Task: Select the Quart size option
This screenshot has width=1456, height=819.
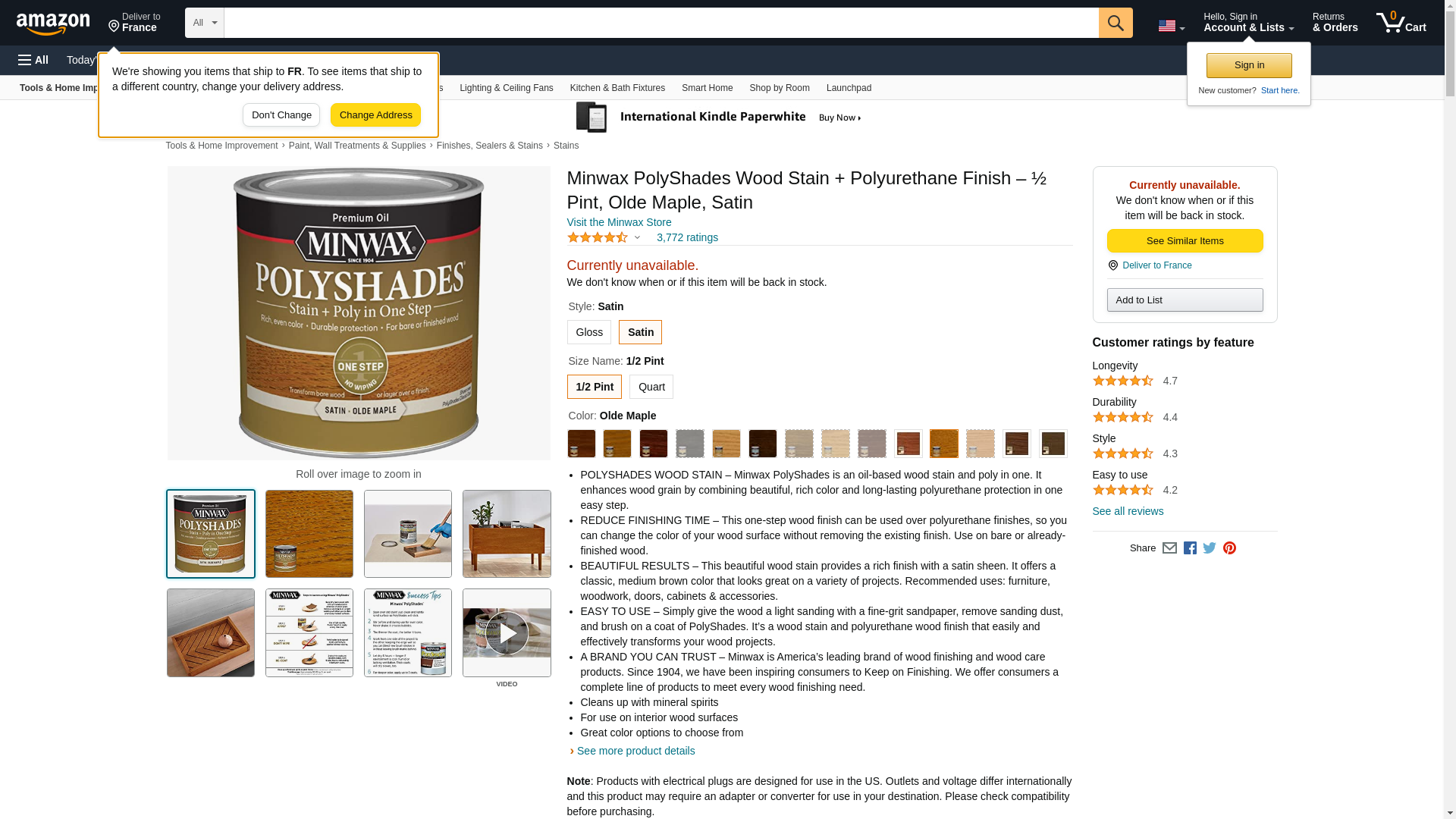Action: point(651,387)
